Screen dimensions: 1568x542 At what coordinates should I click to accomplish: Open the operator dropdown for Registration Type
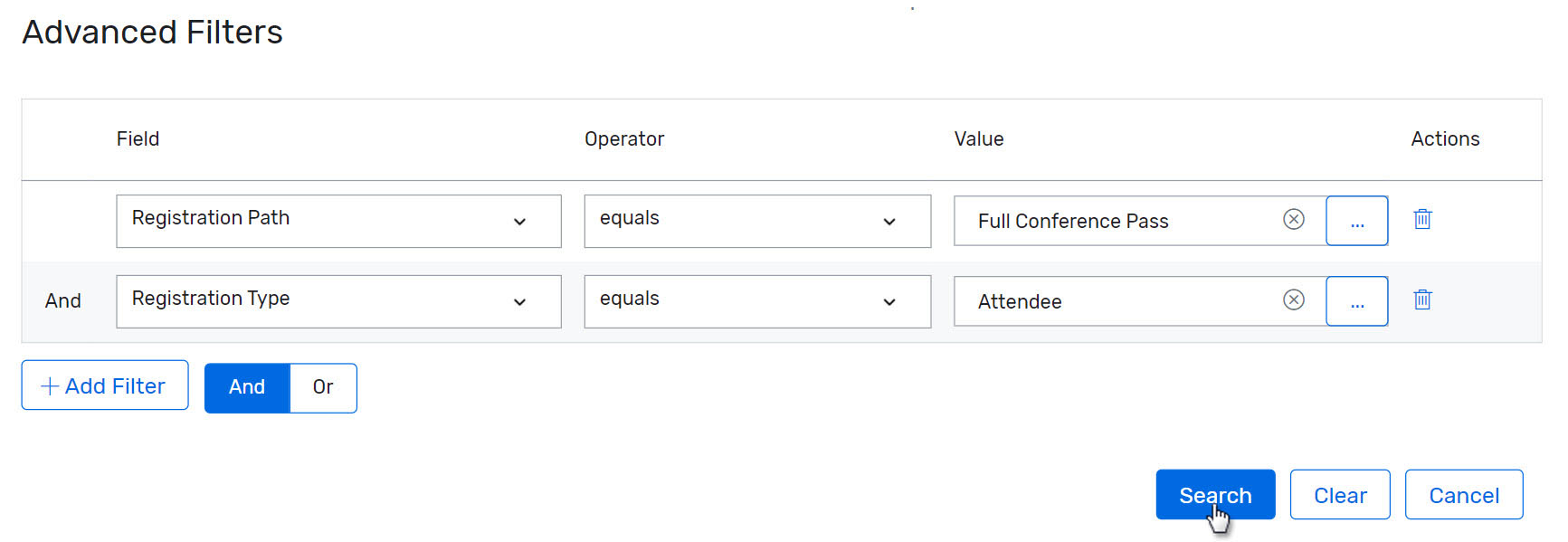tap(889, 300)
